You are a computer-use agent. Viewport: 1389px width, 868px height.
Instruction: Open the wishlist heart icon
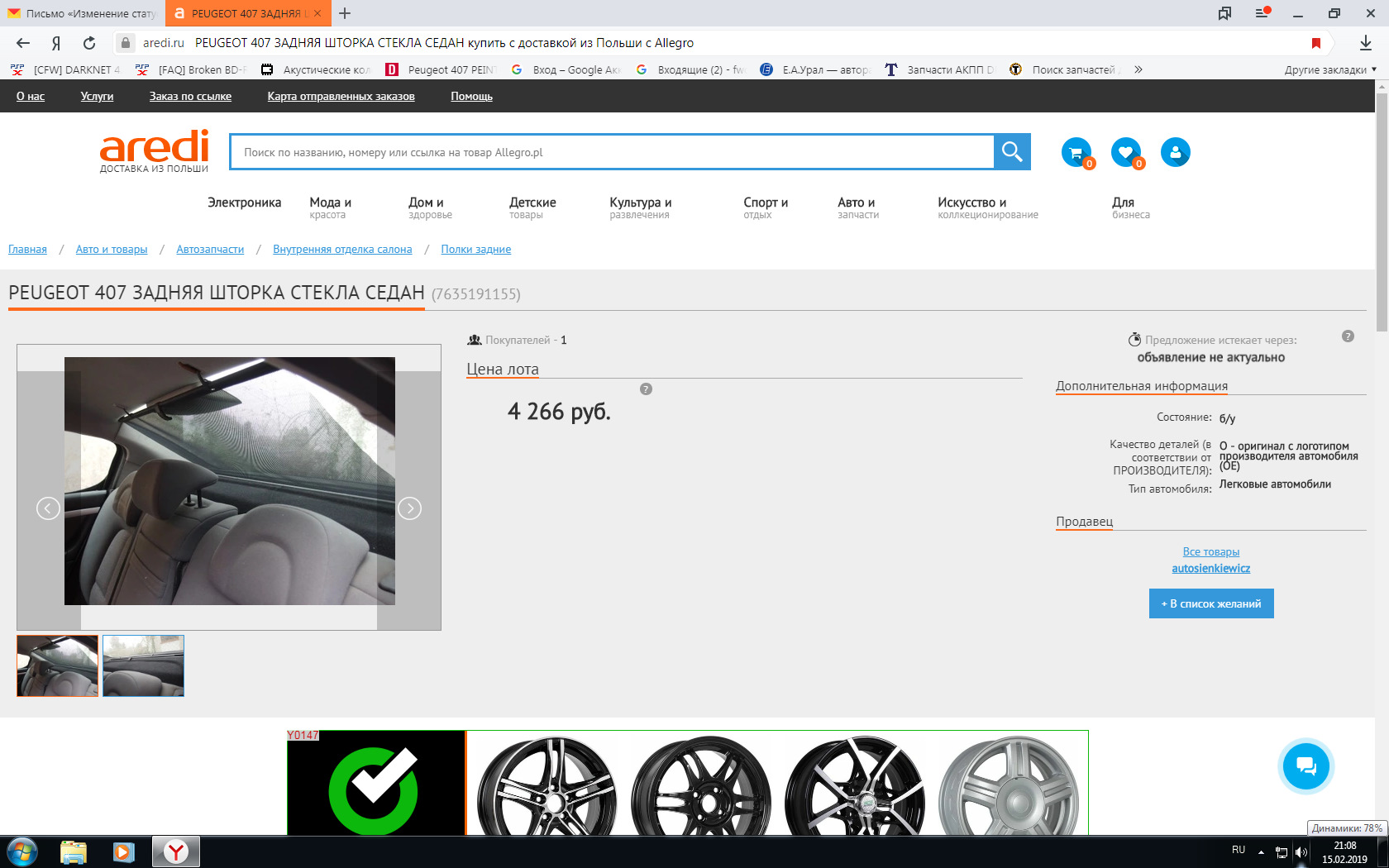1126,152
